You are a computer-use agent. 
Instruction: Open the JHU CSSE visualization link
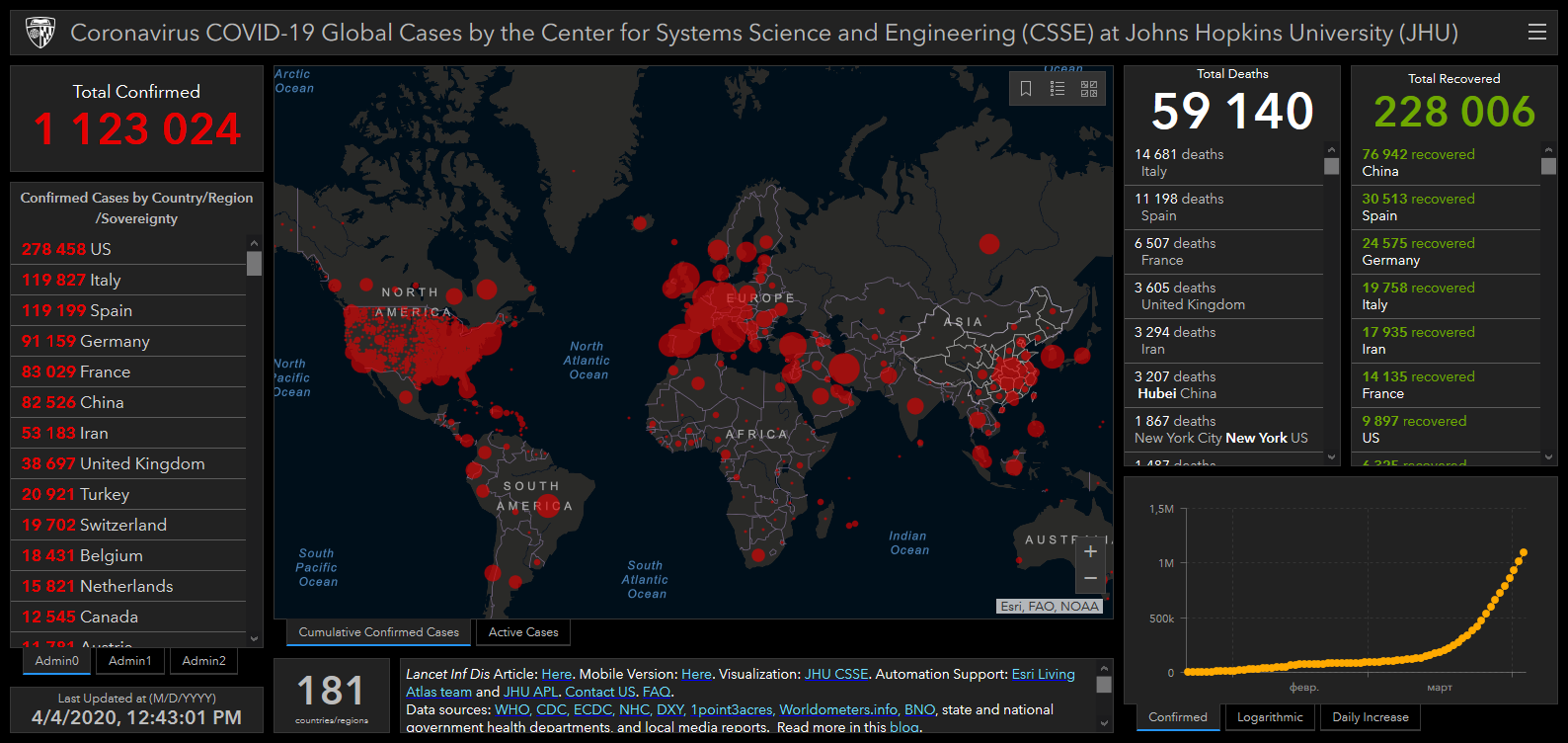[x=836, y=674]
